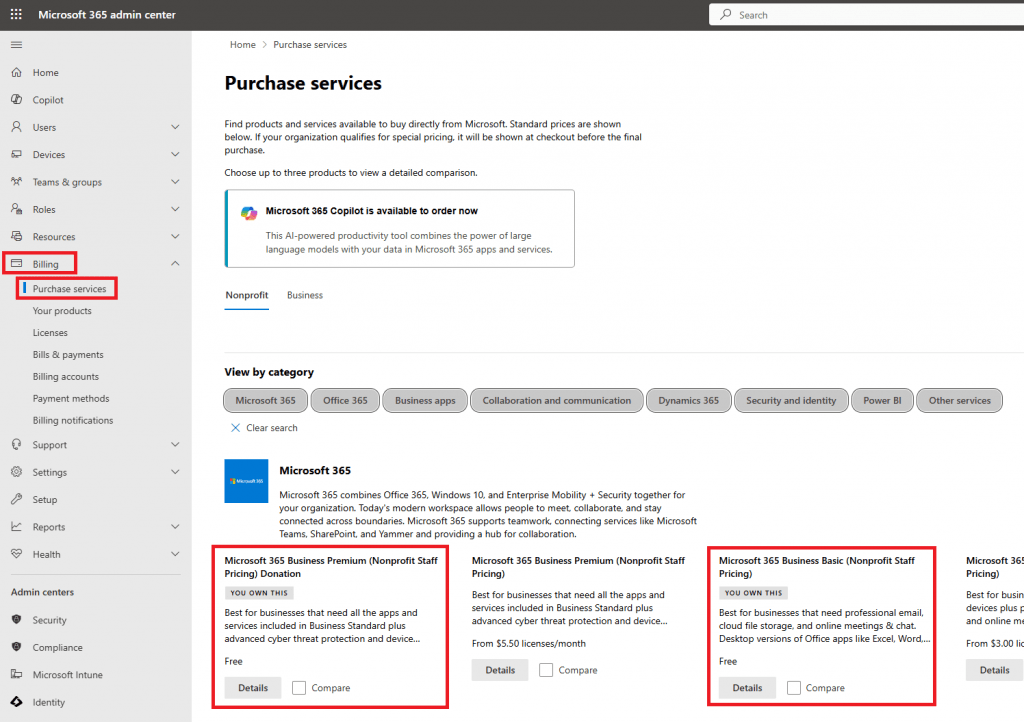
Task: Filter by Collaboration and communication category
Action: point(557,400)
